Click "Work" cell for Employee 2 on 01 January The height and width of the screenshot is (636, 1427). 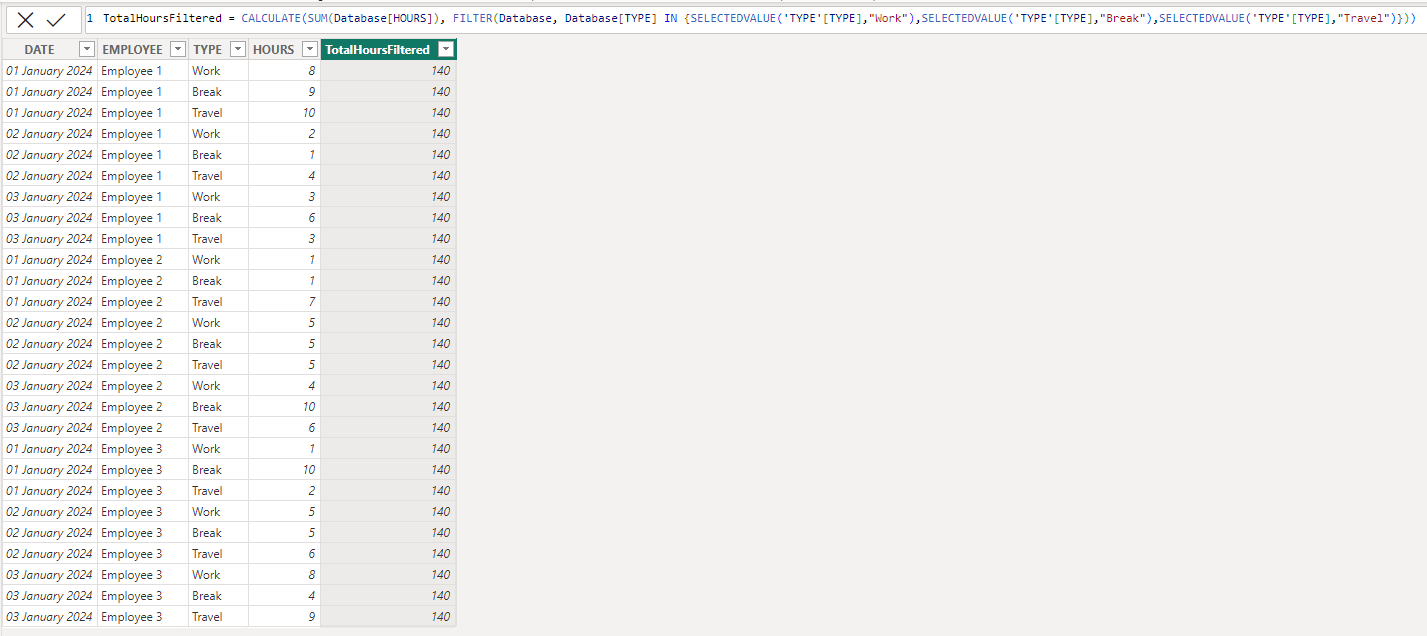(x=219, y=260)
